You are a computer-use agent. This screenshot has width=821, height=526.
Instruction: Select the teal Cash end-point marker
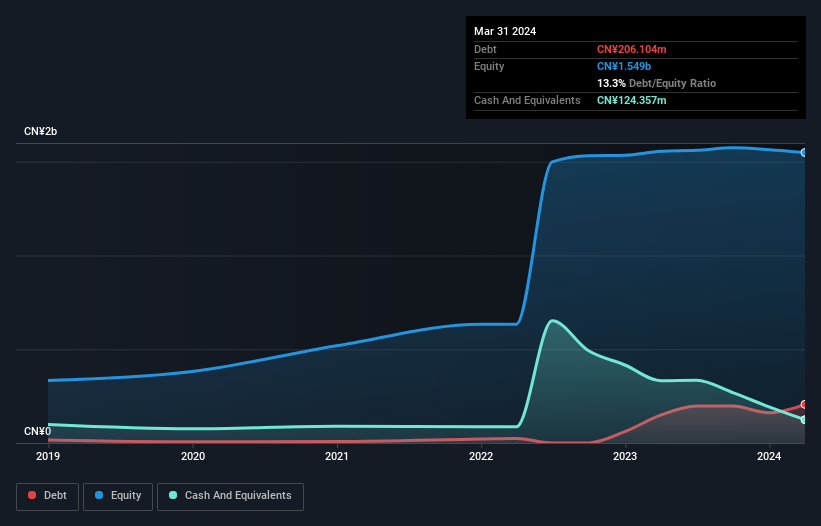(804, 420)
